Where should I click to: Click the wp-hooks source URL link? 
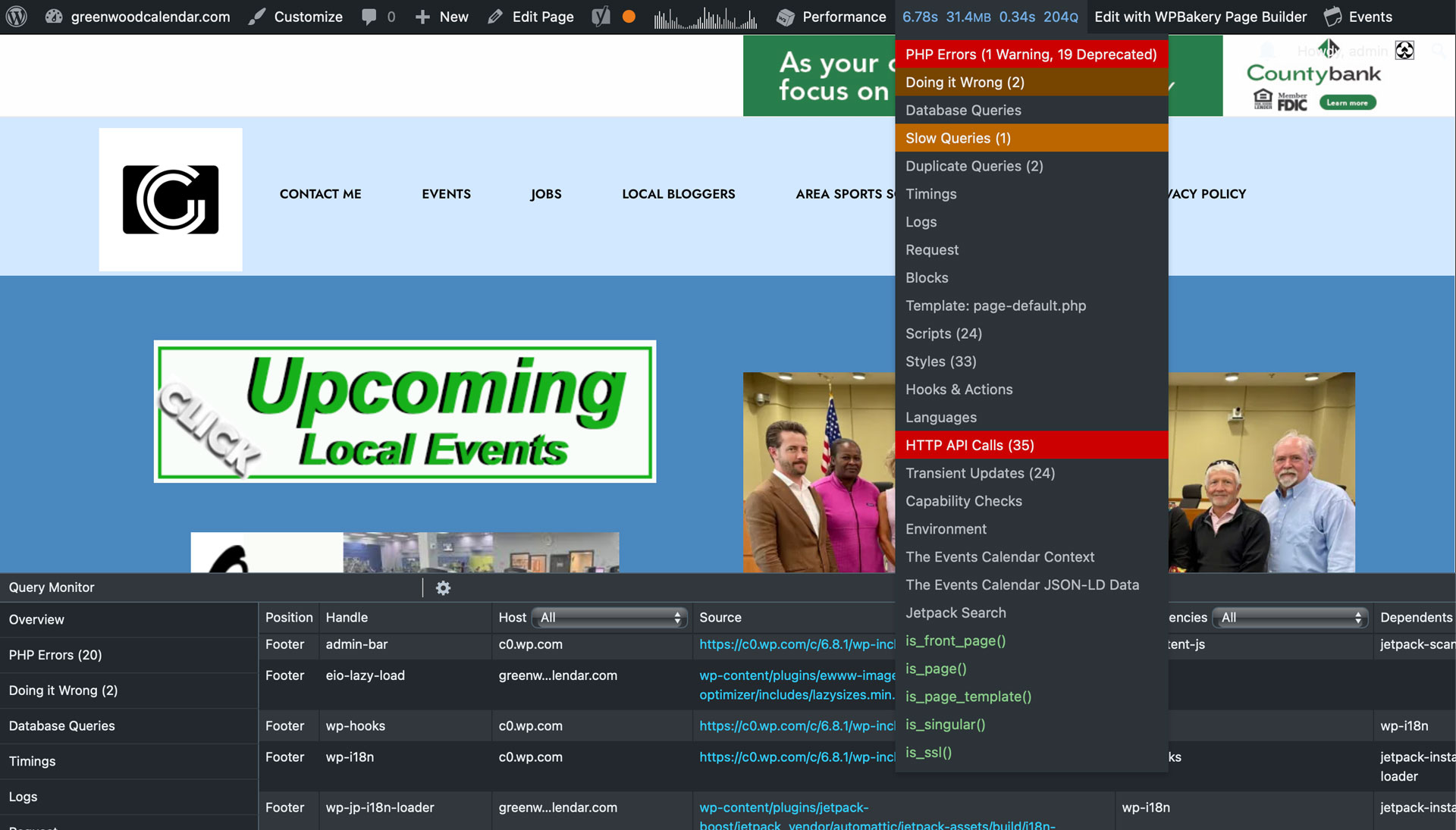click(797, 726)
